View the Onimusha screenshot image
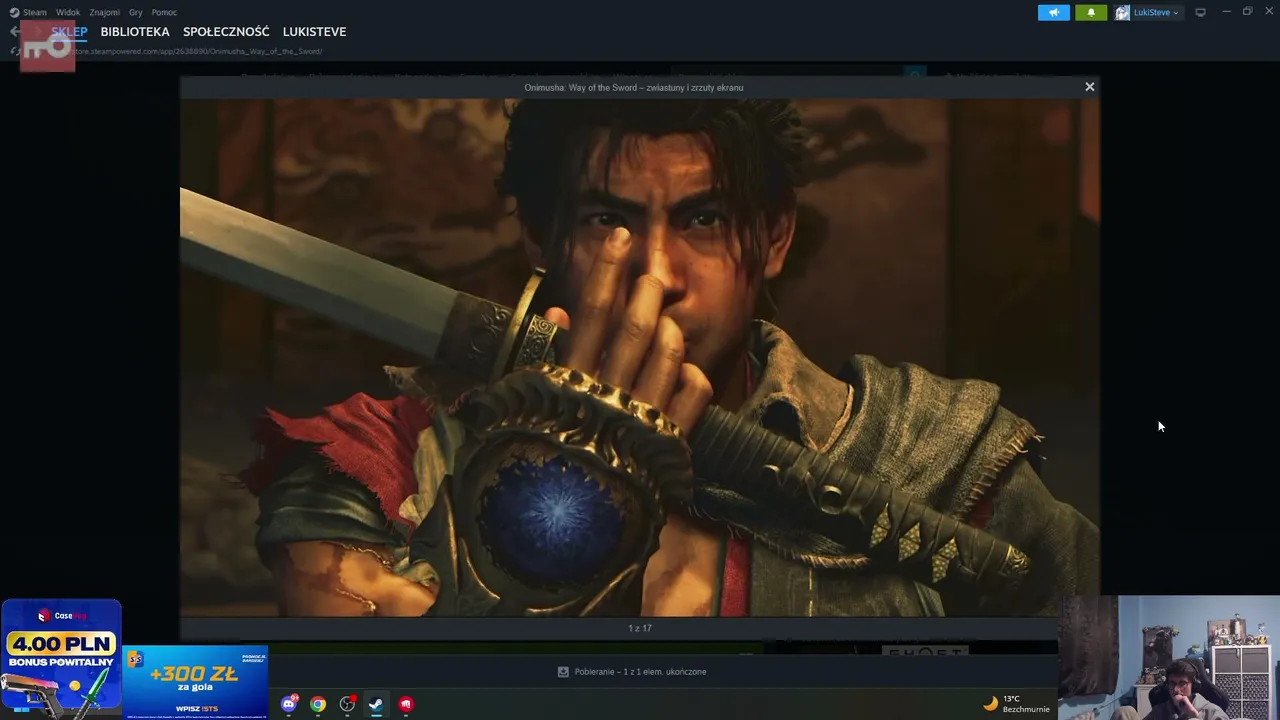 (640, 357)
